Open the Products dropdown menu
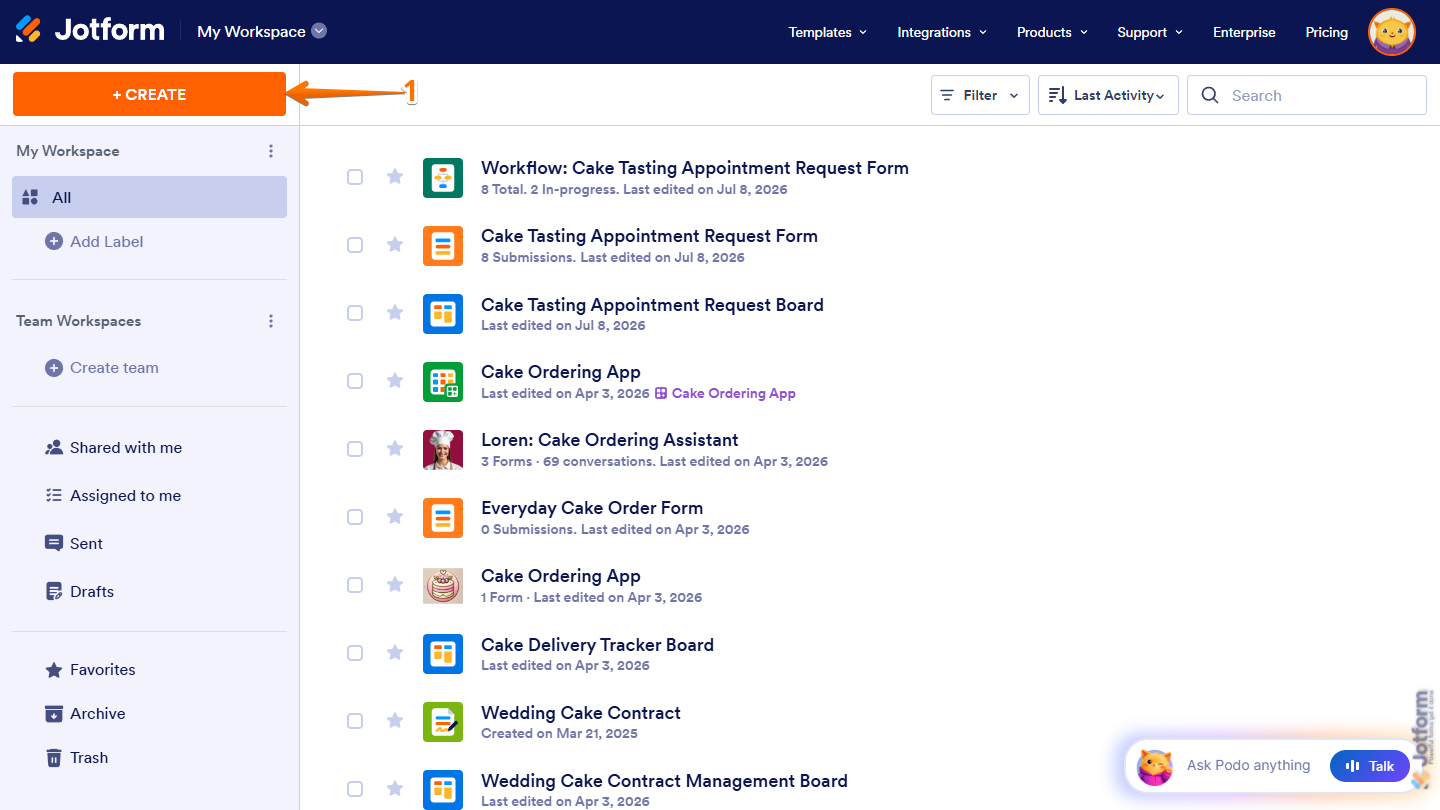Viewport: 1440px width, 810px height. (x=1052, y=32)
